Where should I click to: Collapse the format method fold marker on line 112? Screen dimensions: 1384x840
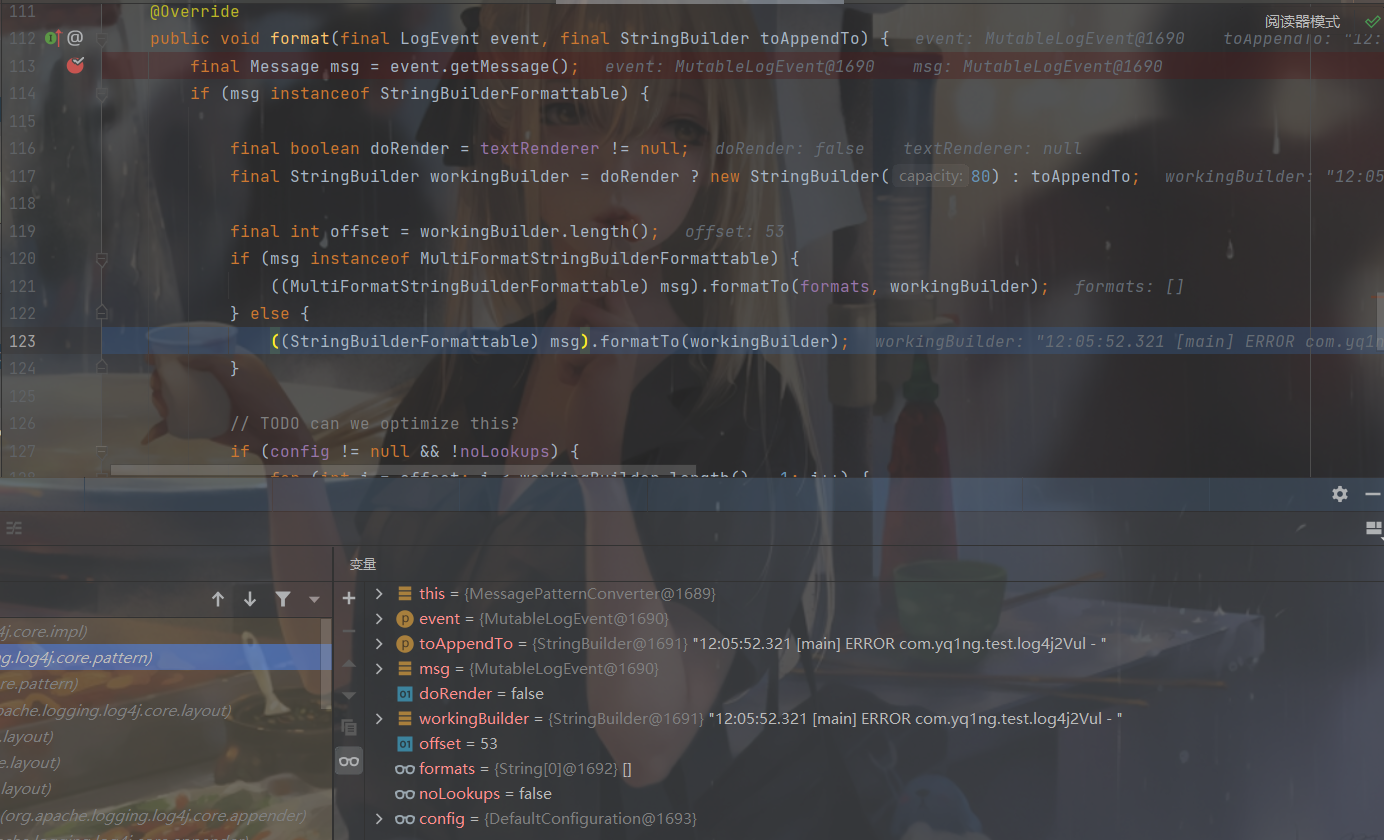click(102, 39)
